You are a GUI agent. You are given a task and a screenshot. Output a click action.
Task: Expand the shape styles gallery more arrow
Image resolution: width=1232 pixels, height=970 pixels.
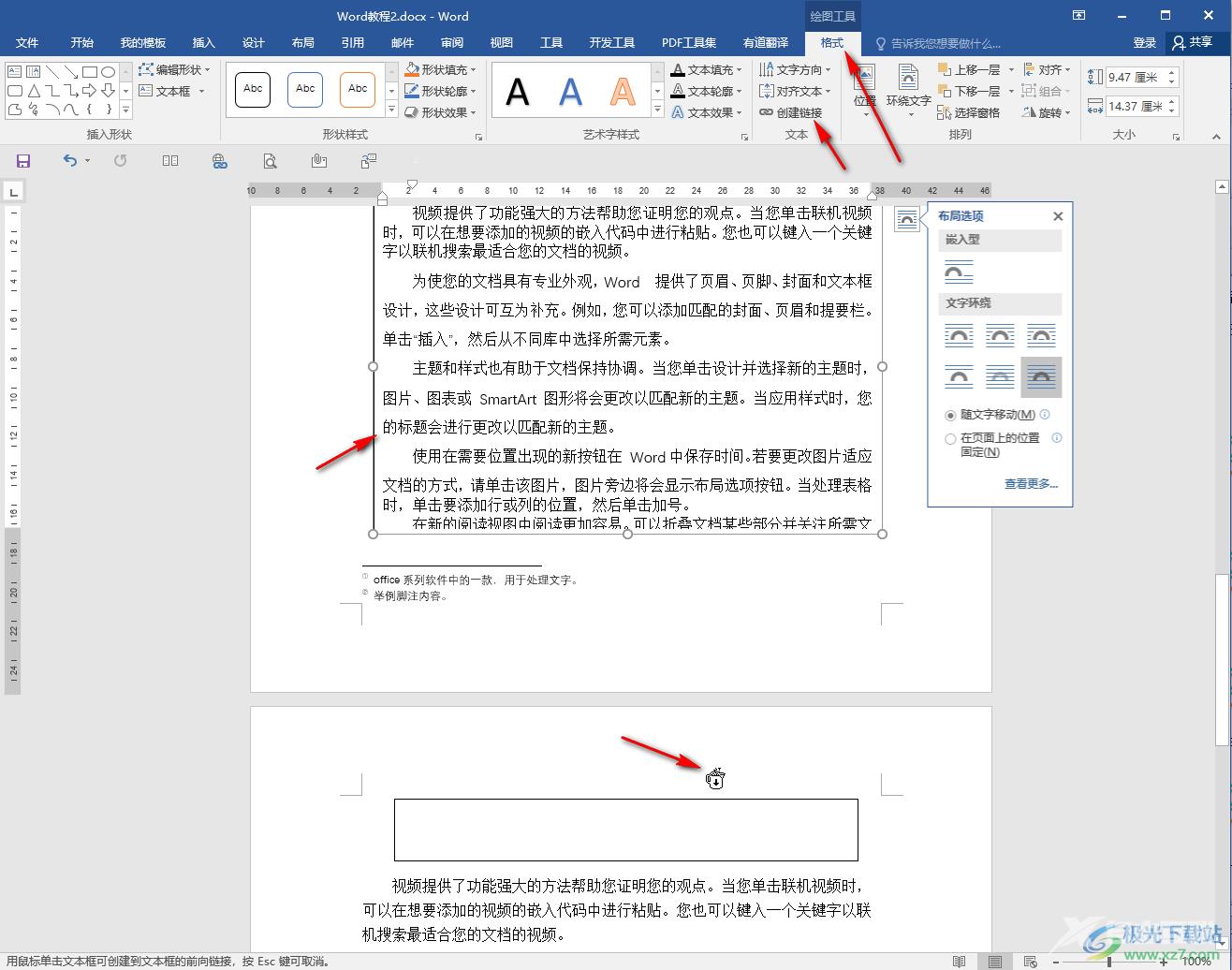coord(391,111)
